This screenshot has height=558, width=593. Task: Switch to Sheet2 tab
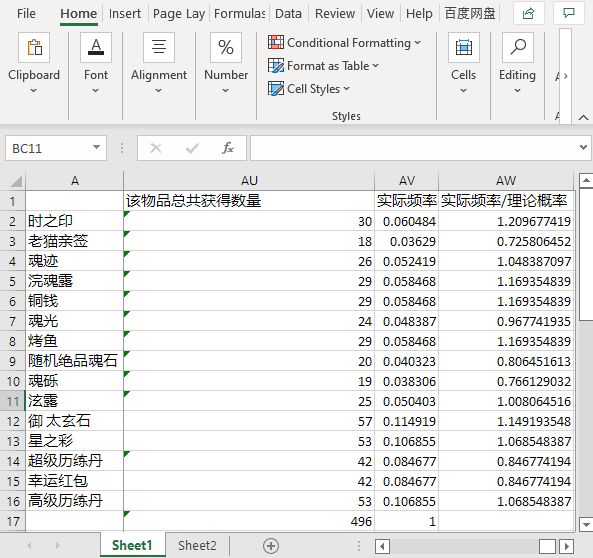pyautogui.click(x=197, y=546)
